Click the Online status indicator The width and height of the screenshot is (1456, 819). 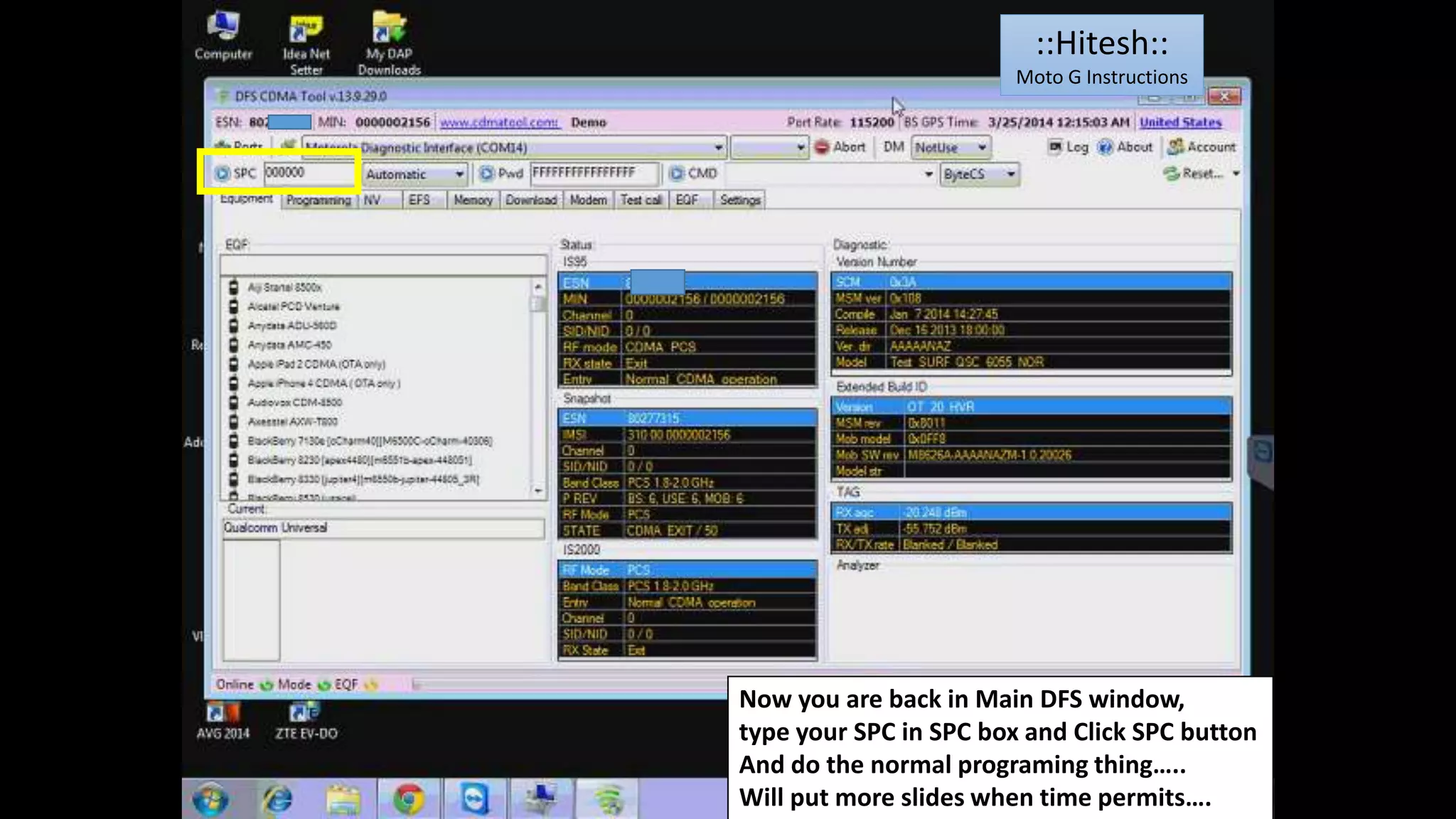[x=245, y=685]
